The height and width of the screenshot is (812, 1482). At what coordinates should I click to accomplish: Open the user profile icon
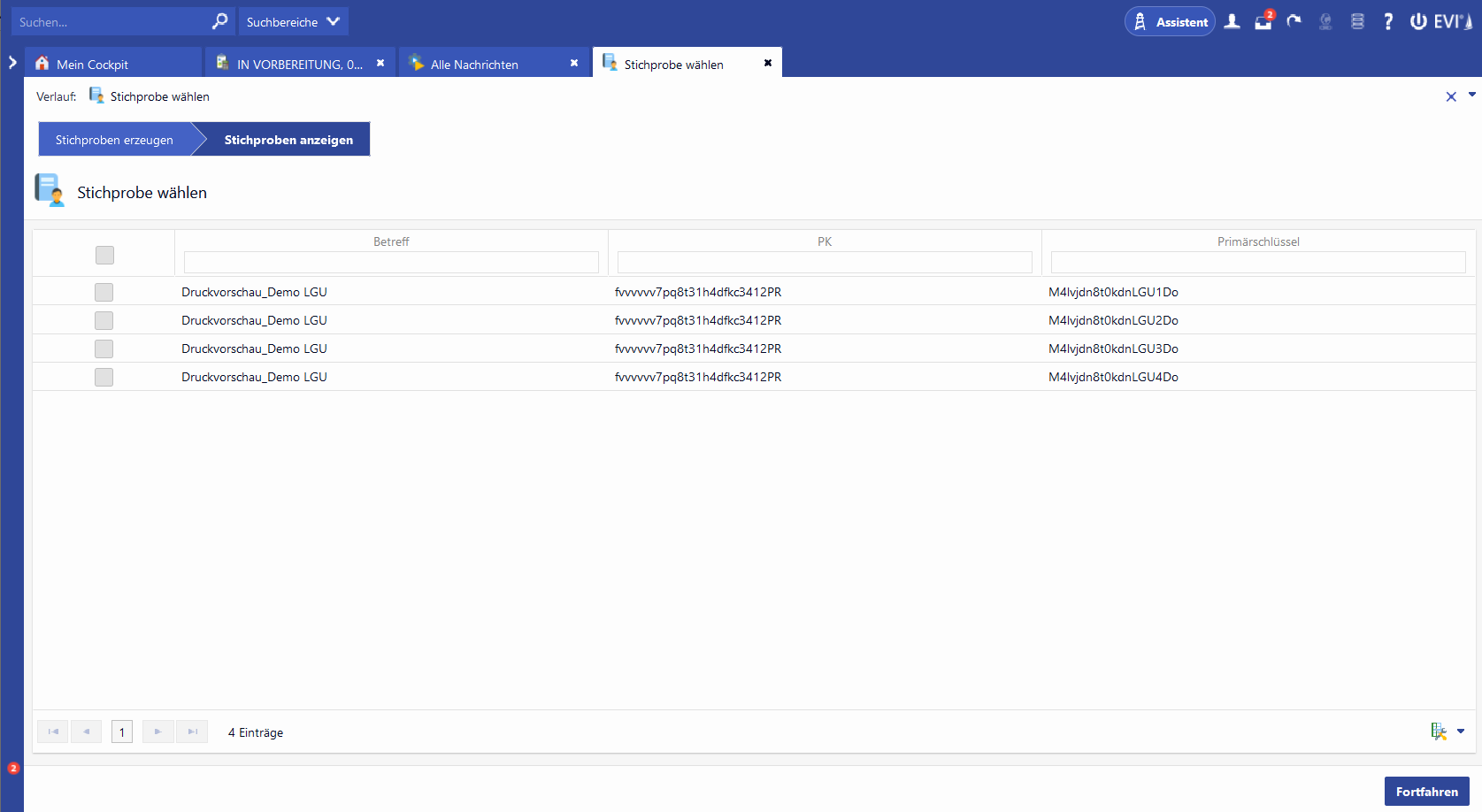[1232, 22]
